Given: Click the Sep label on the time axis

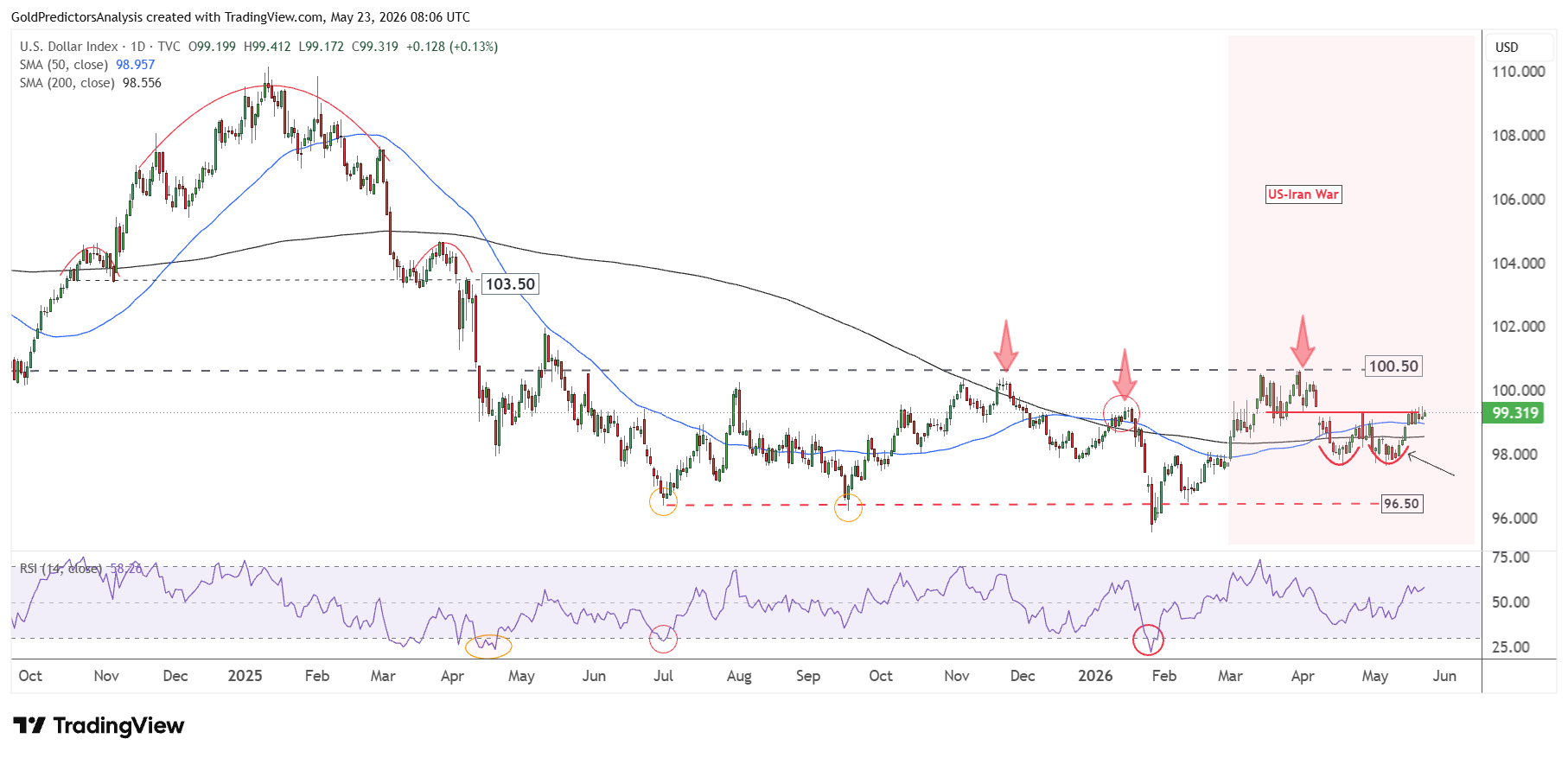Looking at the screenshot, I should pyautogui.click(x=808, y=676).
